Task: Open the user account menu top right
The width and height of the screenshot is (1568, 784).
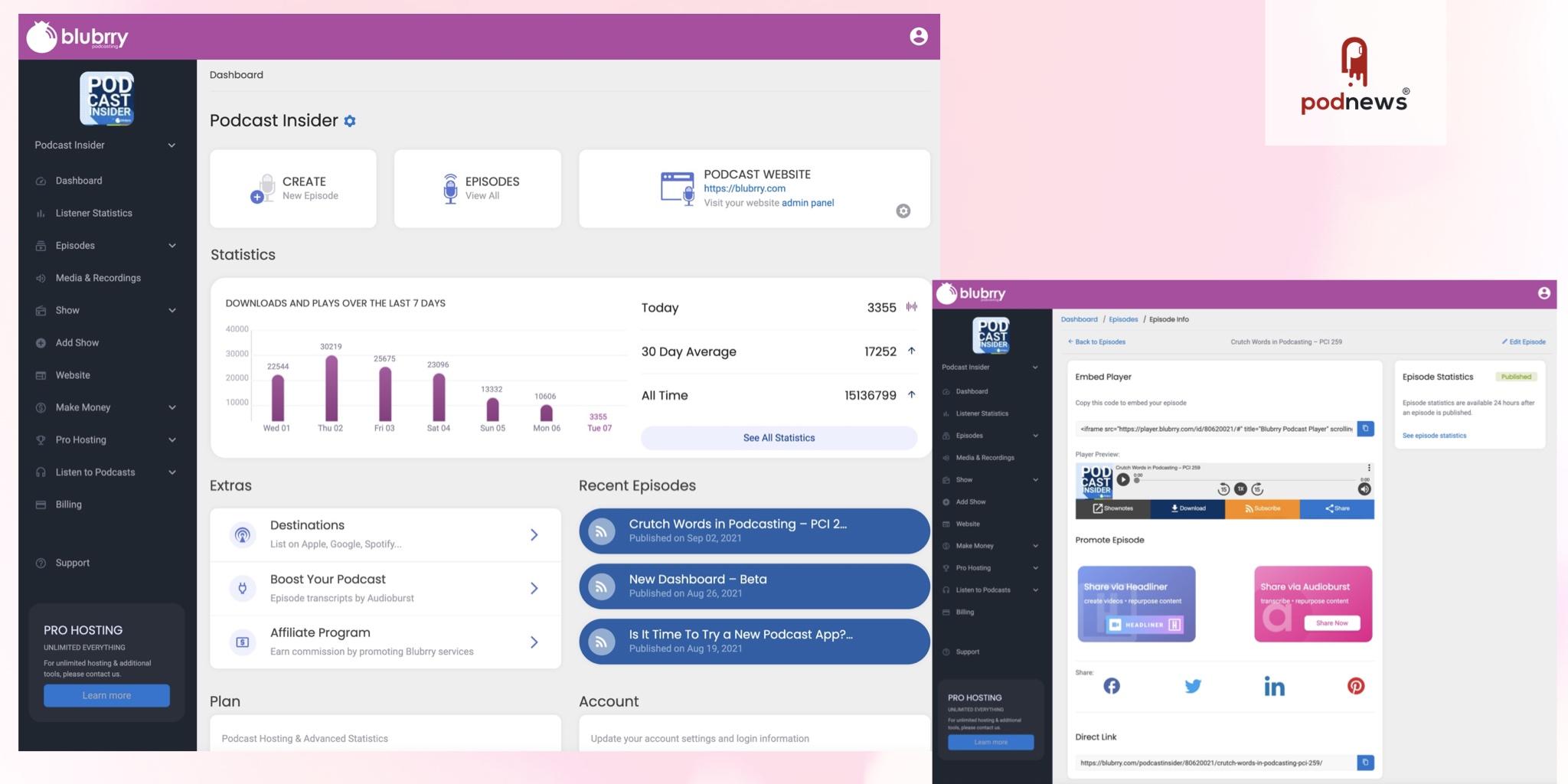Action: point(918,36)
